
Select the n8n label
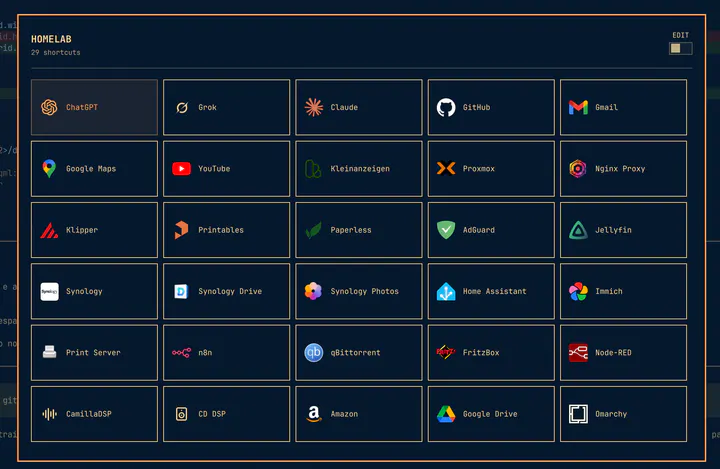point(205,353)
